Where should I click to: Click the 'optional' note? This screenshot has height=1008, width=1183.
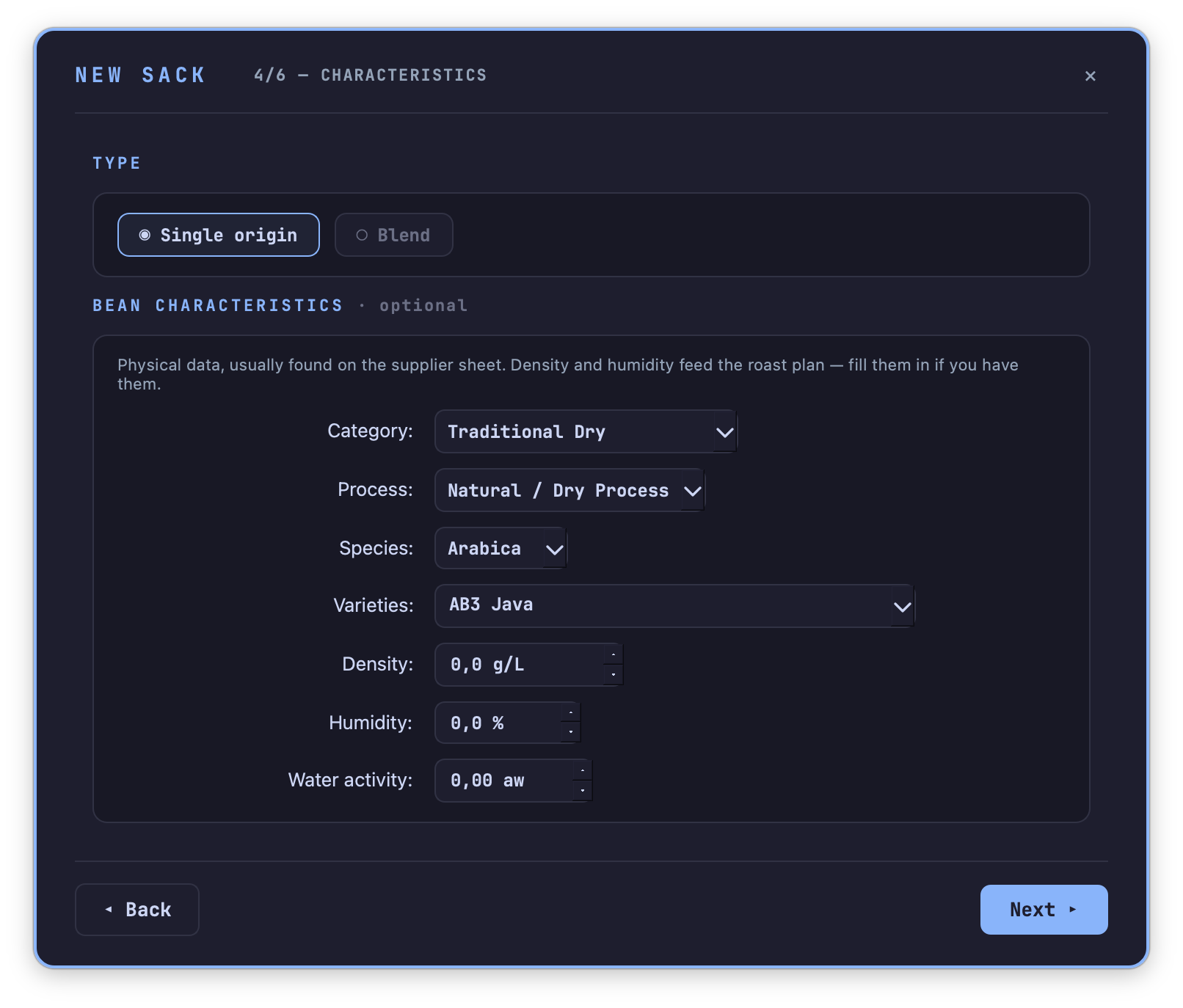(x=423, y=305)
